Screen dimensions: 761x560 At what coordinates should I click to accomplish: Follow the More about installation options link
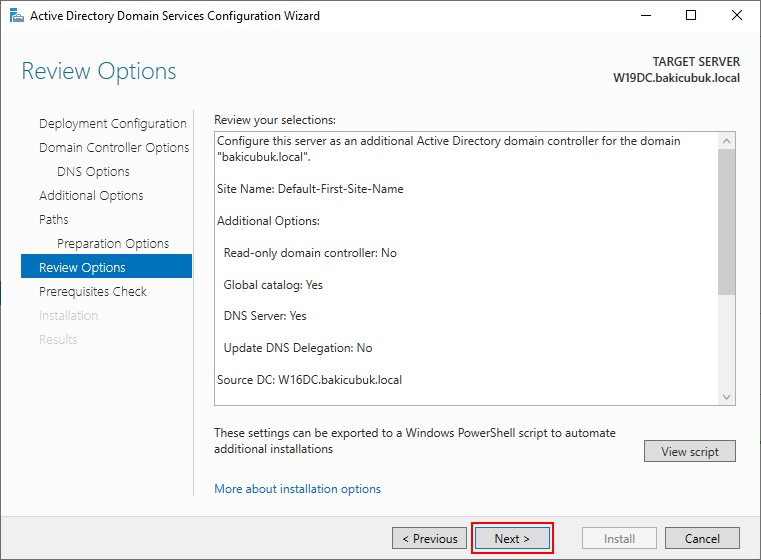pyautogui.click(x=298, y=489)
